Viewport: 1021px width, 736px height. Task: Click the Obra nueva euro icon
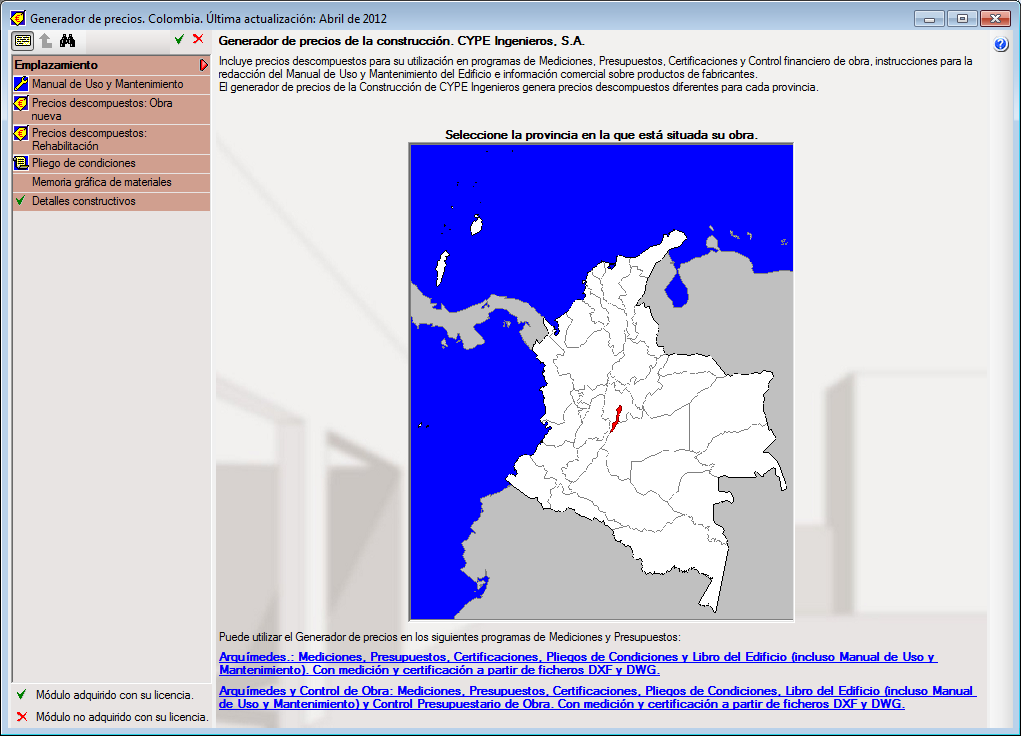[x=21, y=103]
